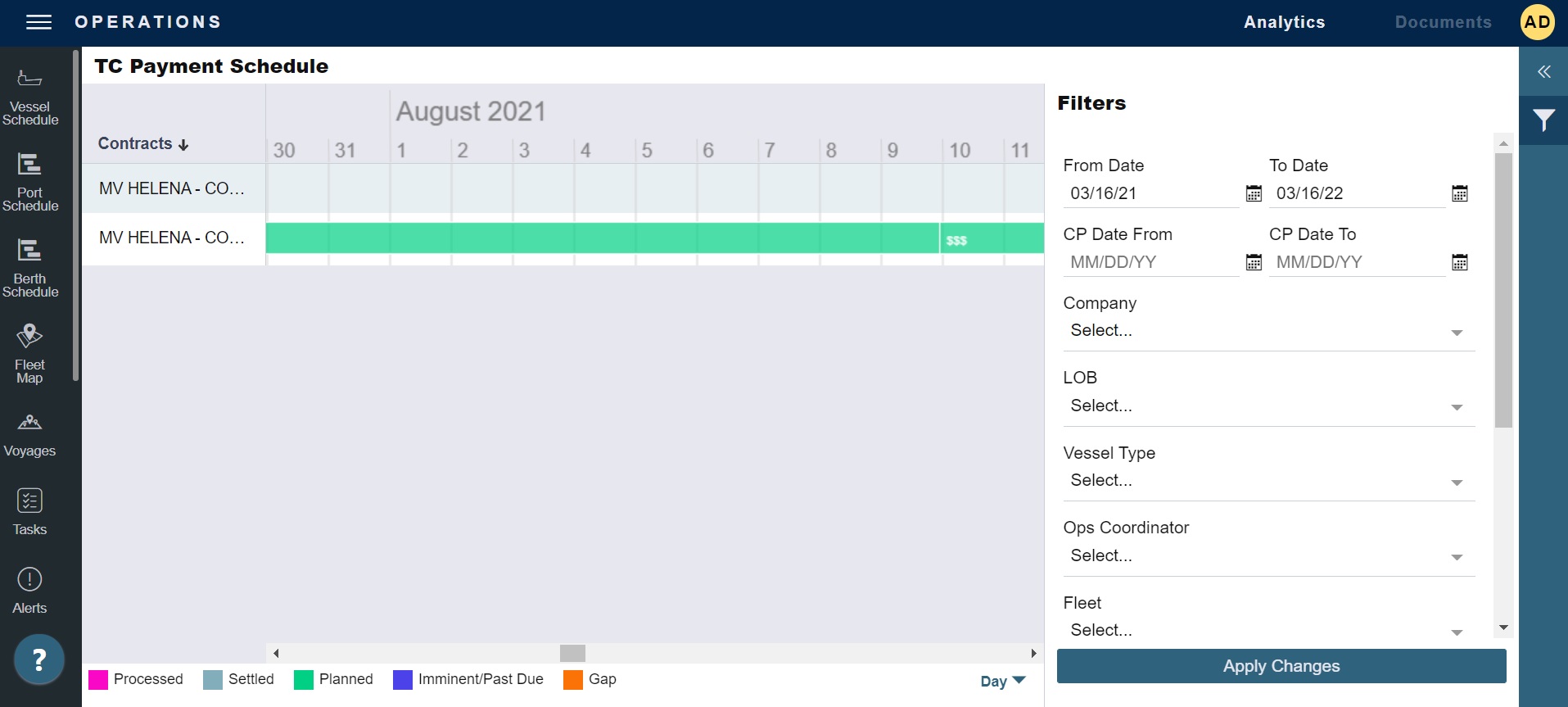
Task: Open the Berth Schedule view
Action: point(30,266)
